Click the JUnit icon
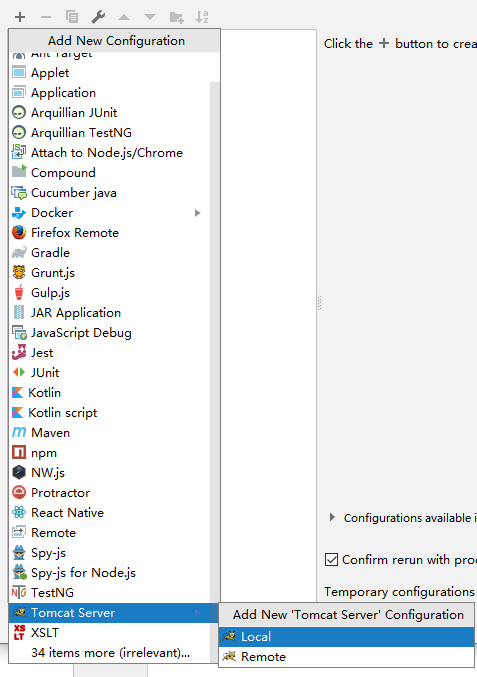The width and height of the screenshot is (477, 677). coord(19,372)
